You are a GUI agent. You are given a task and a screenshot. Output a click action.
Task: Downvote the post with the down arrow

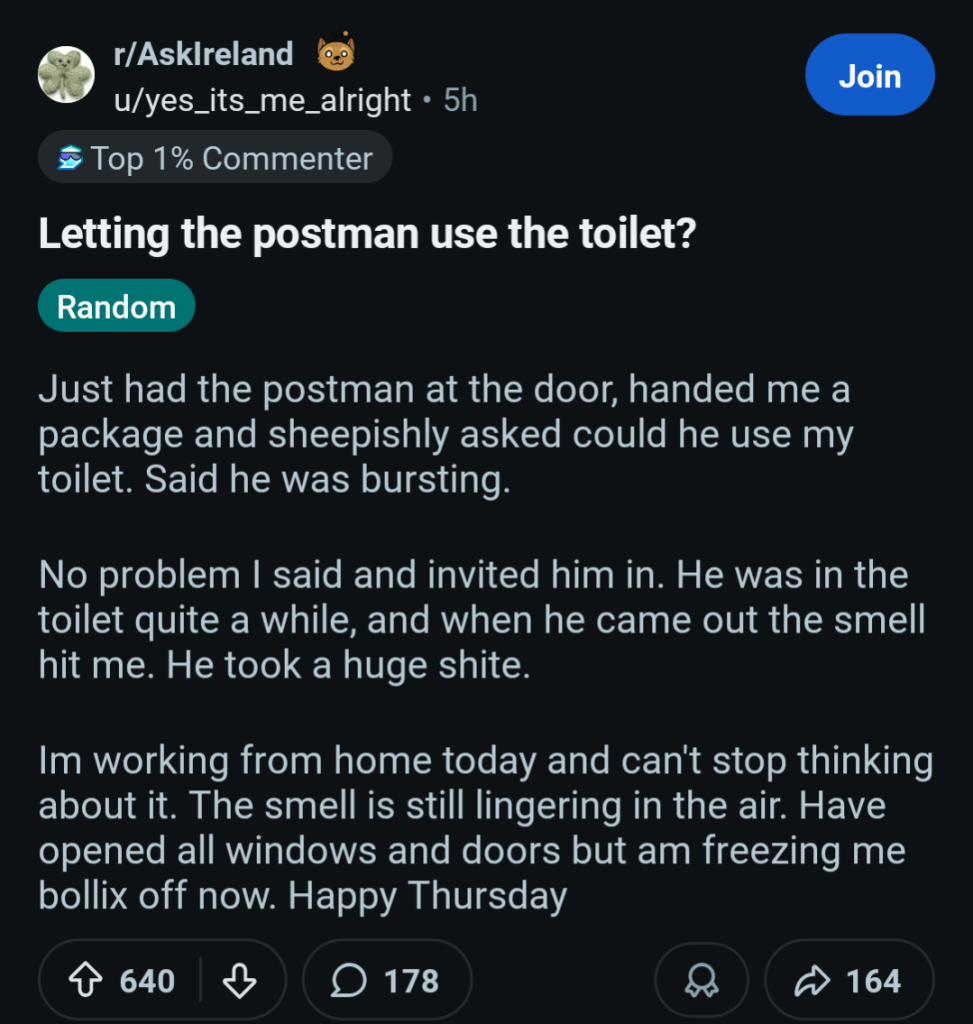pos(239,981)
